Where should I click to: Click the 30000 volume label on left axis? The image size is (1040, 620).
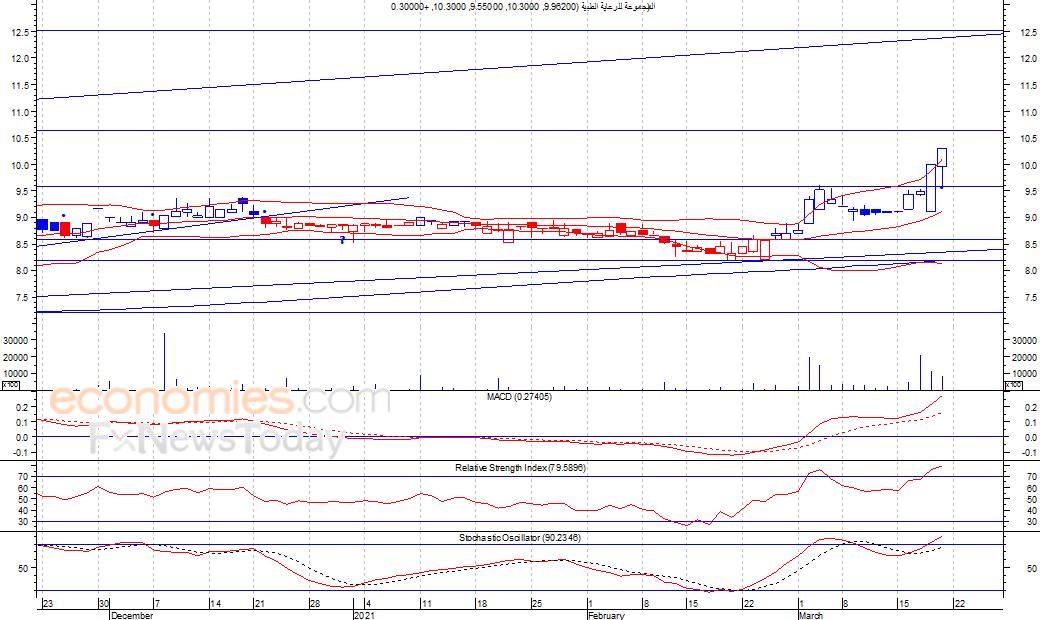click(15, 340)
